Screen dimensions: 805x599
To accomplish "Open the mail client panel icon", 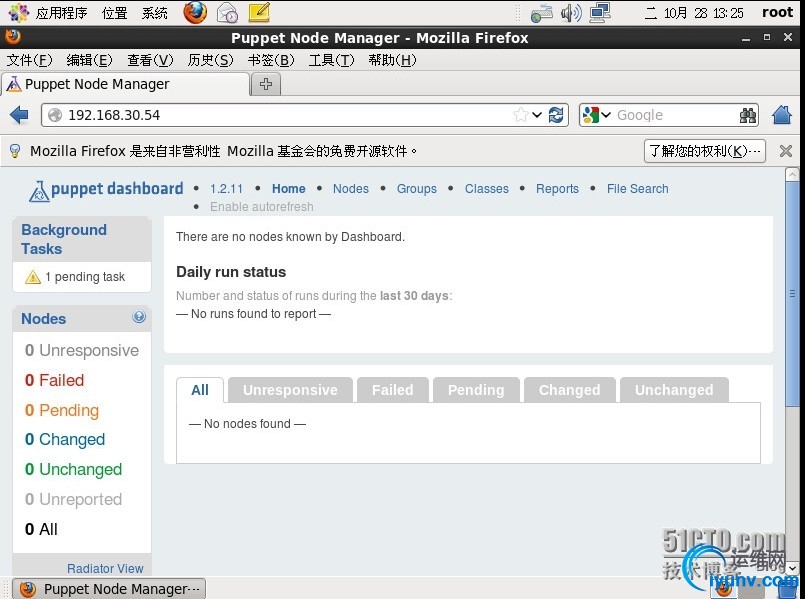I will tap(227, 13).
